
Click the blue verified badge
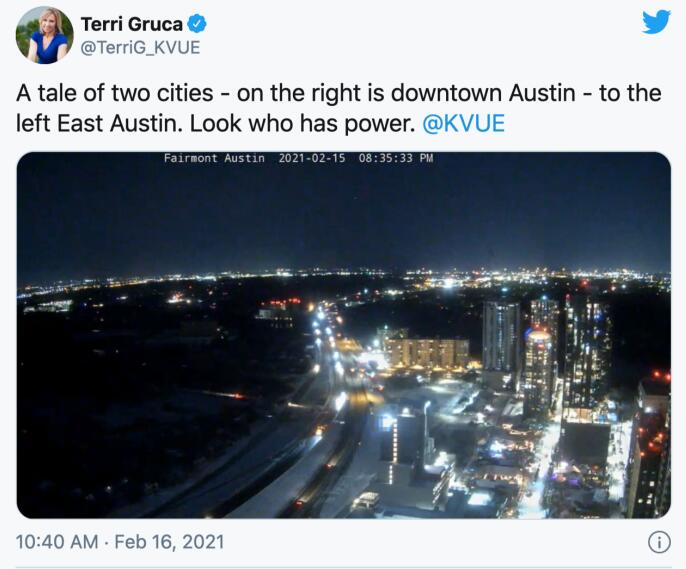point(197,24)
